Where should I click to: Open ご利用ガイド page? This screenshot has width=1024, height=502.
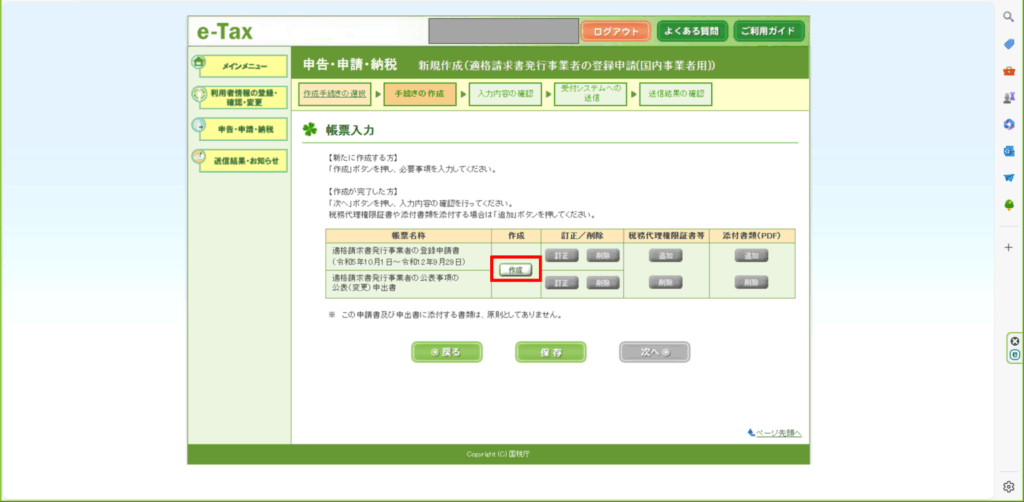coord(769,31)
